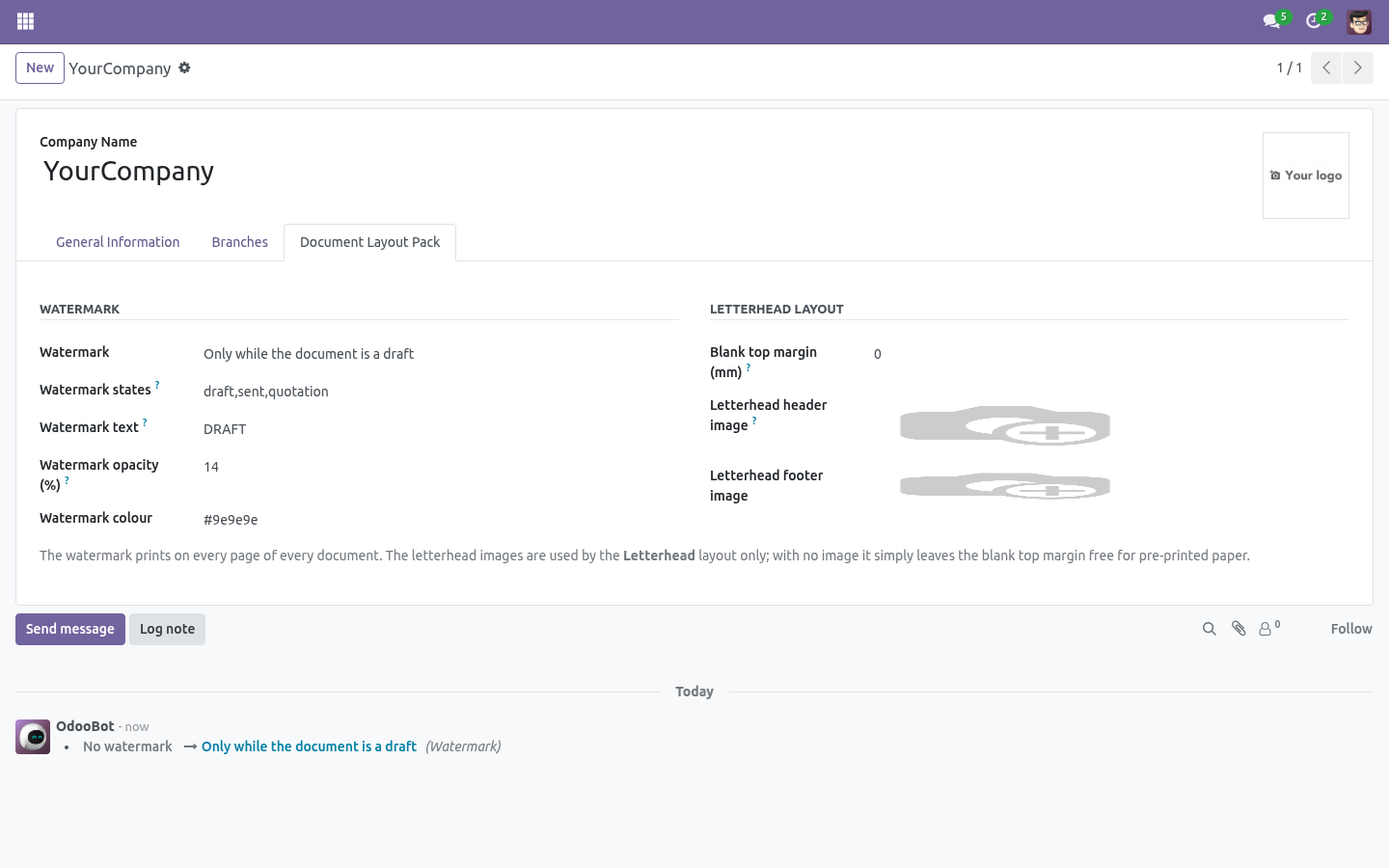The height and width of the screenshot is (868, 1389).
Task: Click Letterhead header image placeholder
Action: 1005,425
